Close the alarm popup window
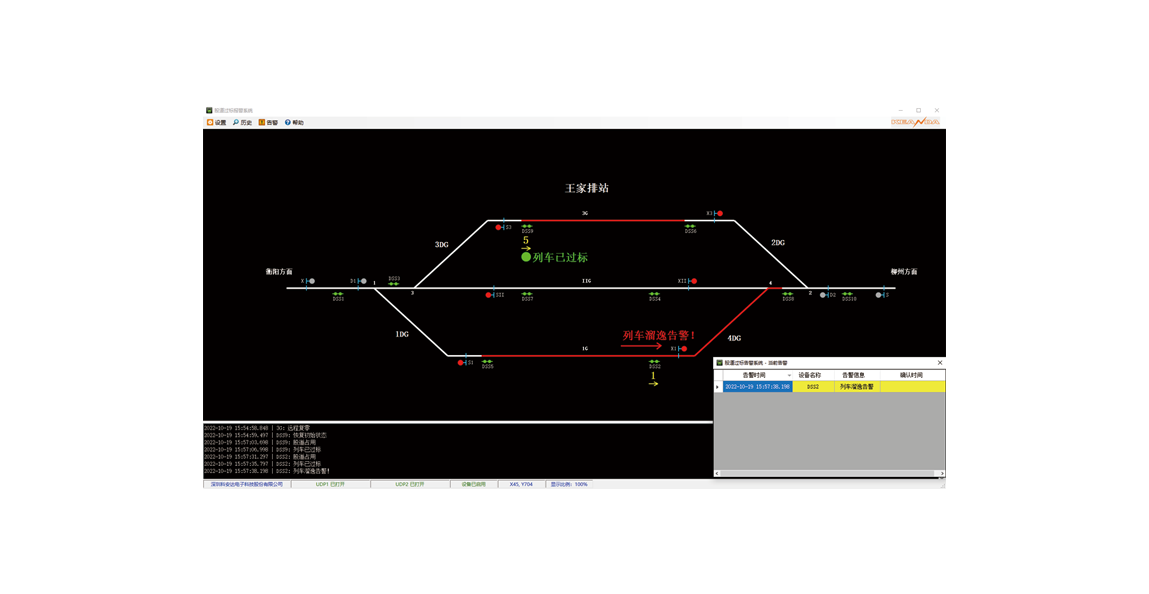The width and height of the screenshot is (1149, 594). click(939, 363)
